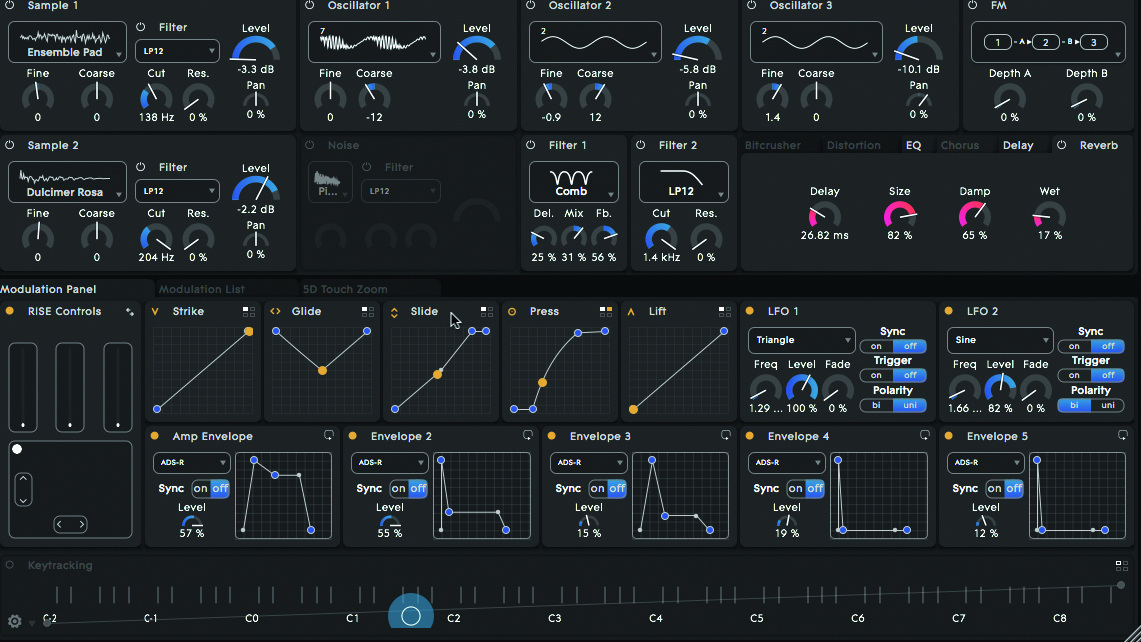
Task: Open Lift curve presets grid icon
Action: pyautogui.click(x=724, y=312)
